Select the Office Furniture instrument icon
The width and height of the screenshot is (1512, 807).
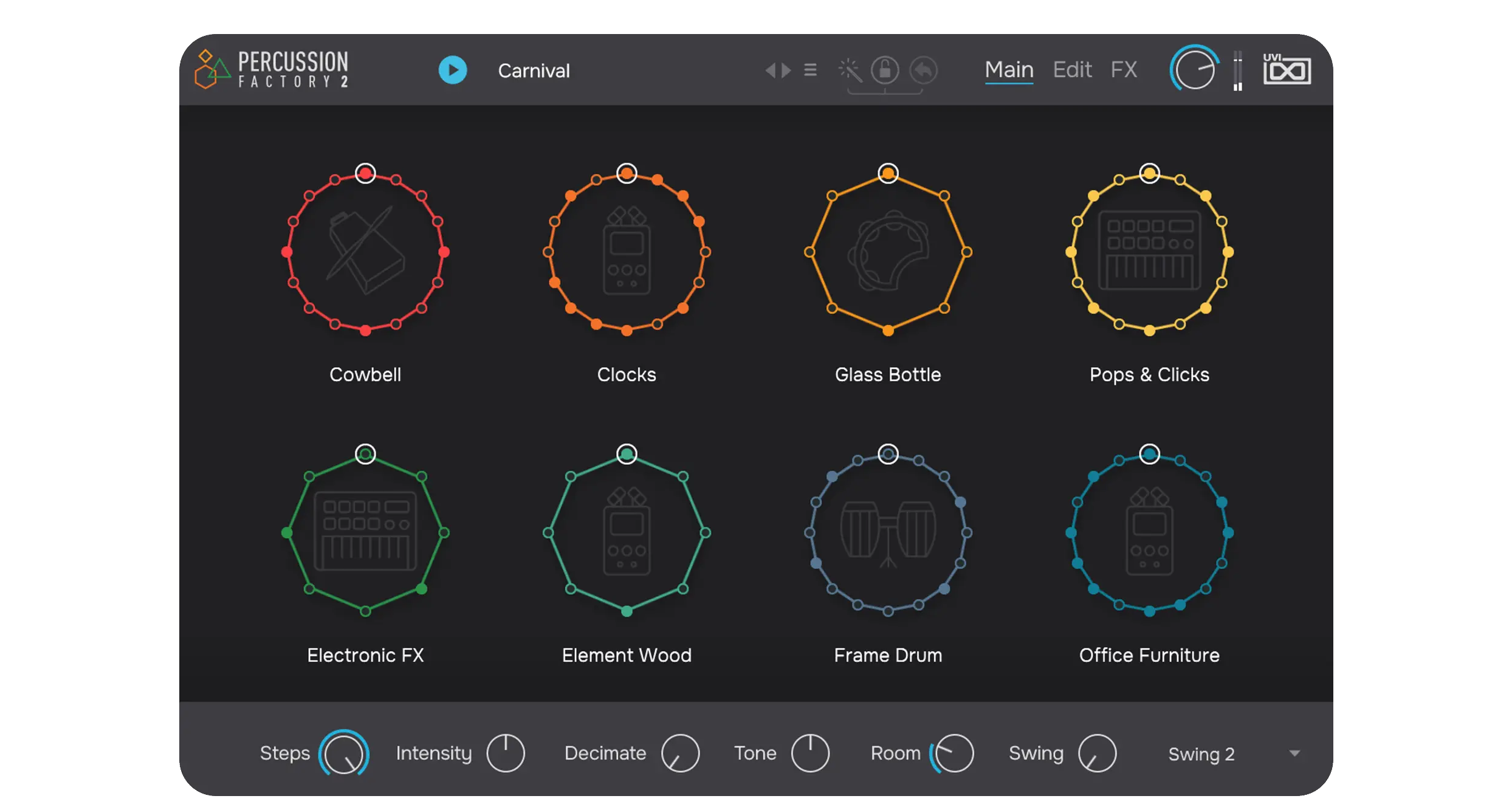pos(1149,532)
